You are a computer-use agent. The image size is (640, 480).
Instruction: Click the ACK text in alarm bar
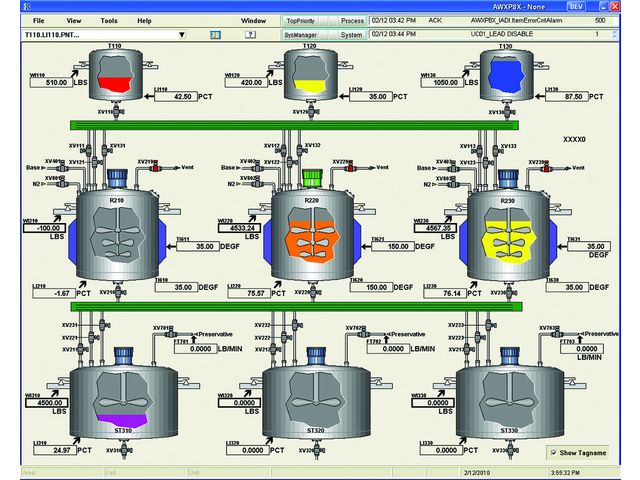point(435,20)
